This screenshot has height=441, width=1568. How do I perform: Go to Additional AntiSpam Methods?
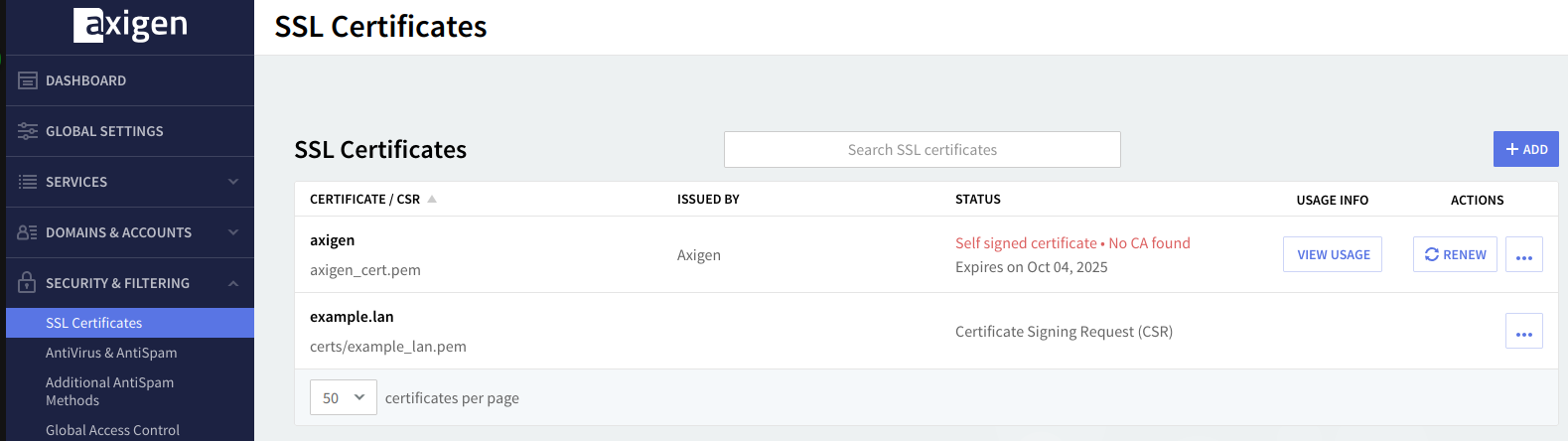(109, 391)
